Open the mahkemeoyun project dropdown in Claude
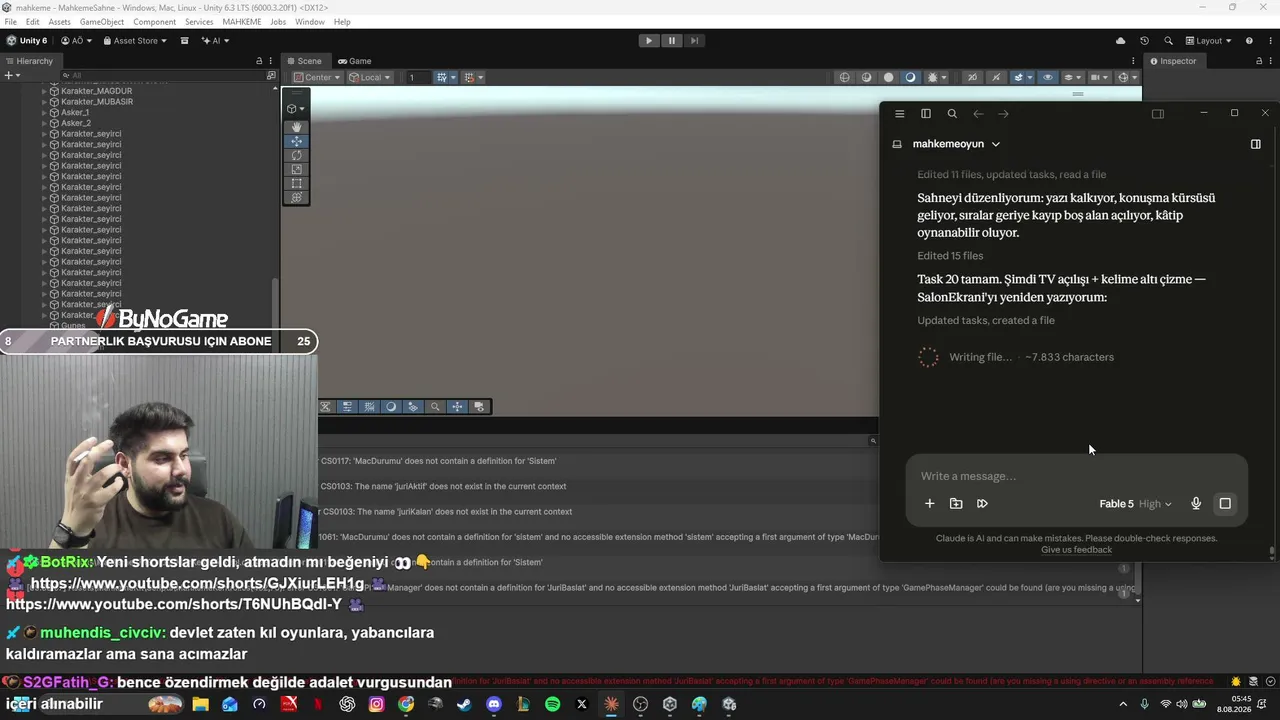The height and width of the screenshot is (720, 1280). 955,144
